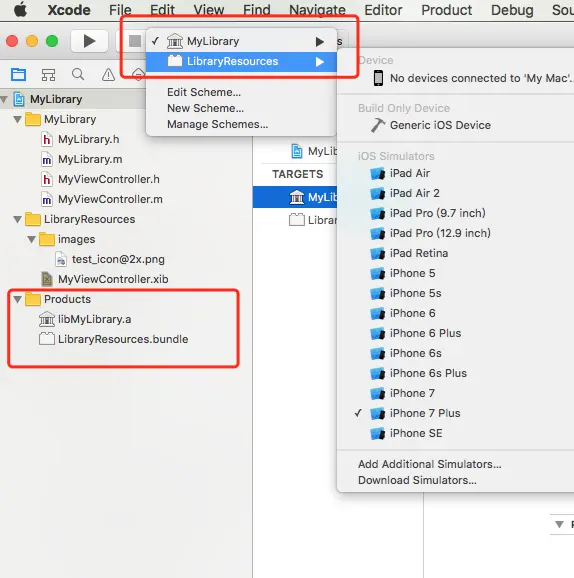Screen dimensions: 574x578
Task: Click the iPhone SE simulator icon
Action: click(x=378, y=434)
